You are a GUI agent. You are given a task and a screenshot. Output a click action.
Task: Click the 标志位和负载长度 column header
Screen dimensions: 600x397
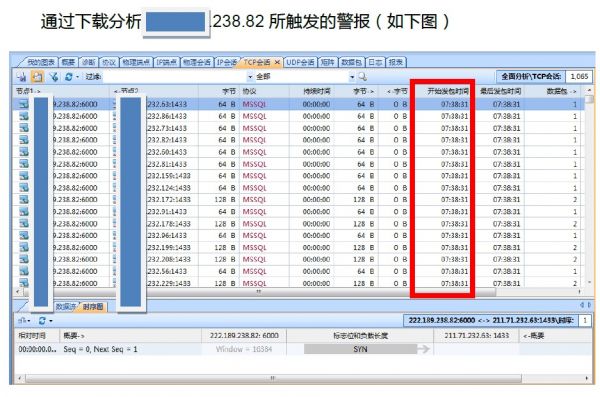[x=360, y=336]
